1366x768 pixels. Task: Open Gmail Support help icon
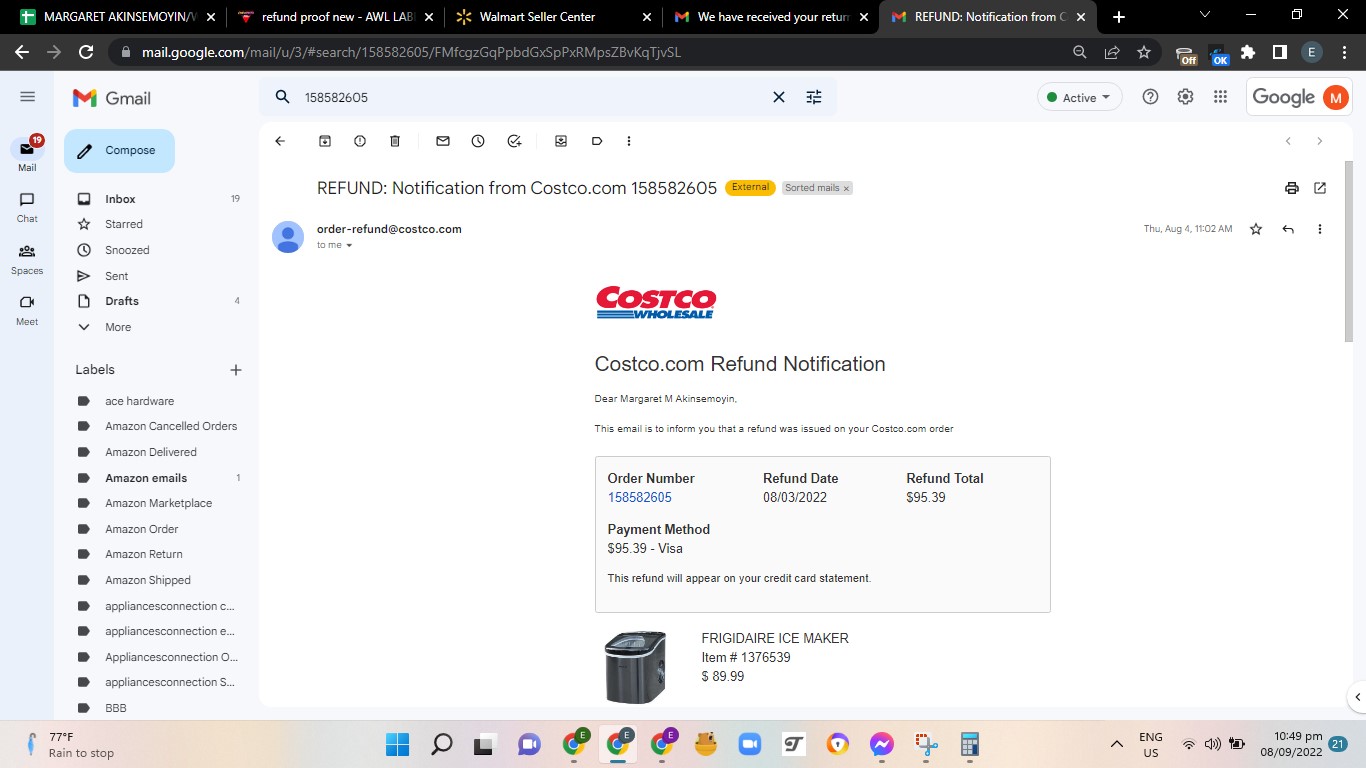click(x=1151, y=97)
